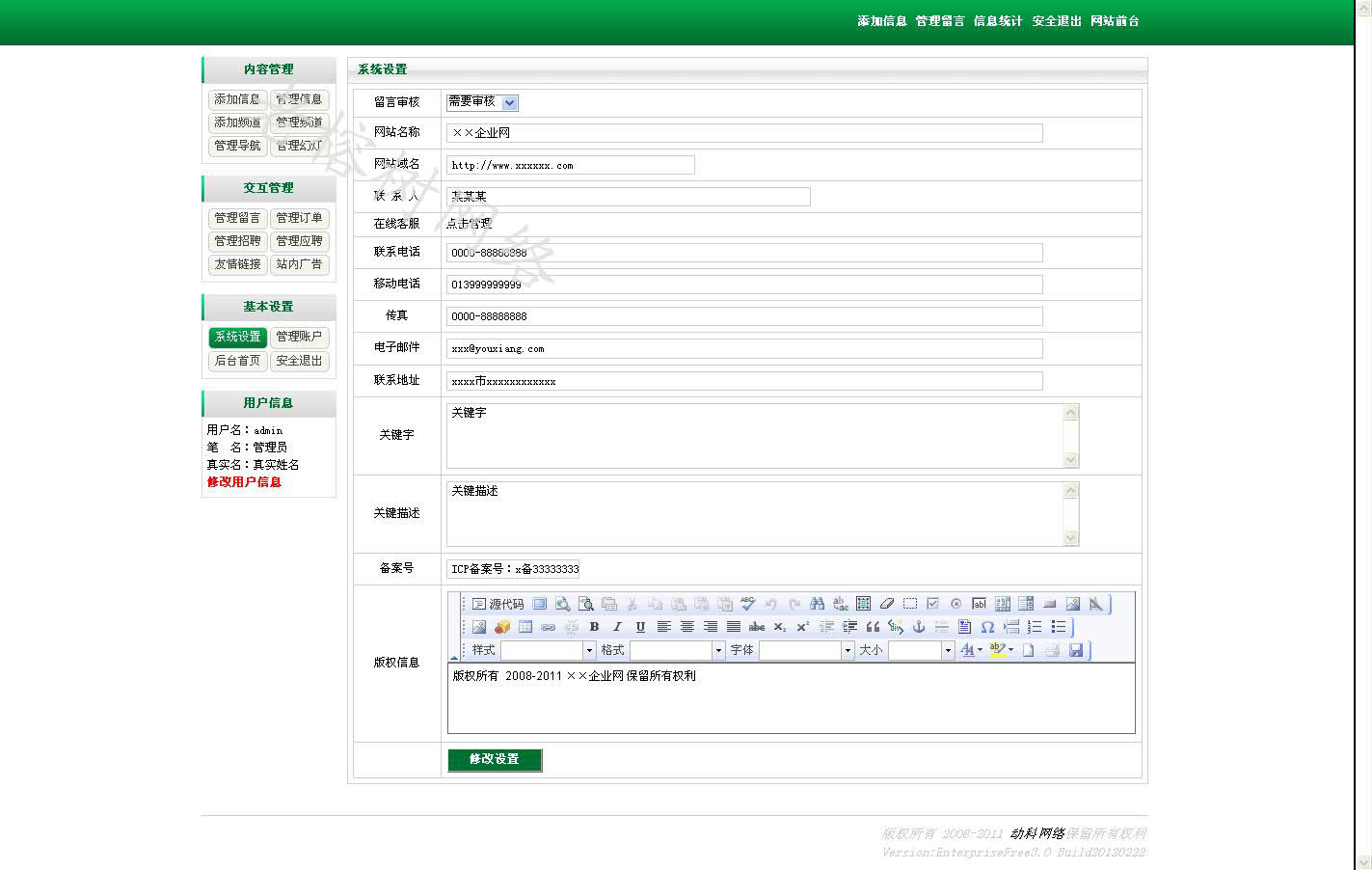Viewport: 1372px width, 870px height.
Task: Open the text color picker
Action: tap(970, 650)
